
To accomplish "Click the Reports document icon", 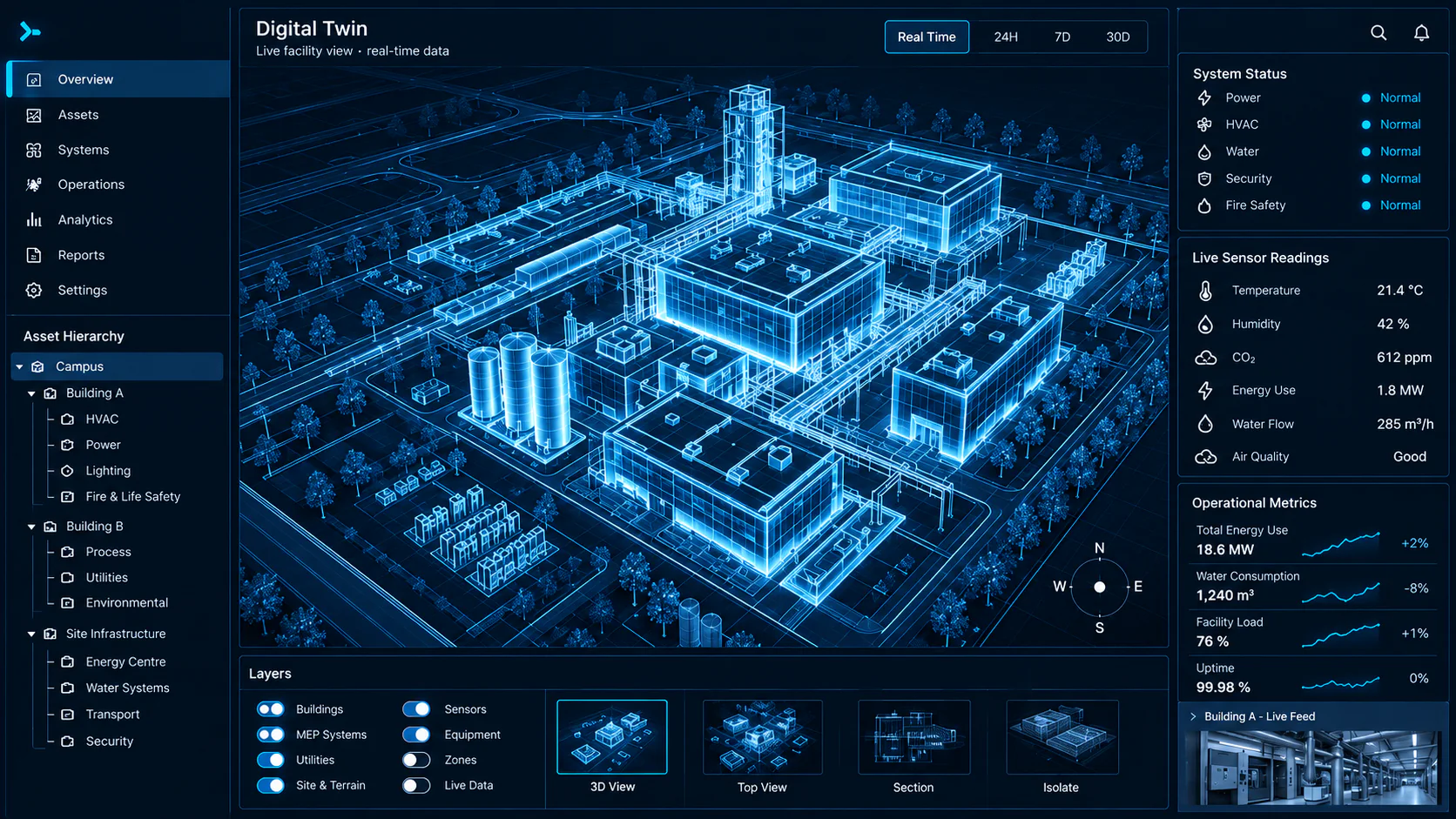I will coord(34,255).
